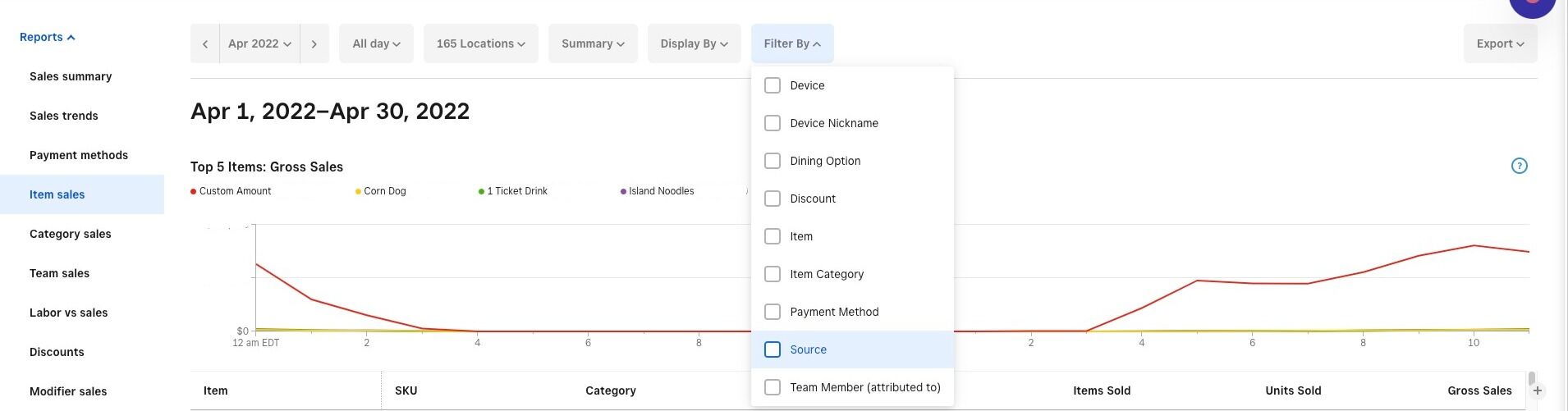Click the purple profile avatar
Viewport: 1568px width, 411px height.
tap(1532, 5)
